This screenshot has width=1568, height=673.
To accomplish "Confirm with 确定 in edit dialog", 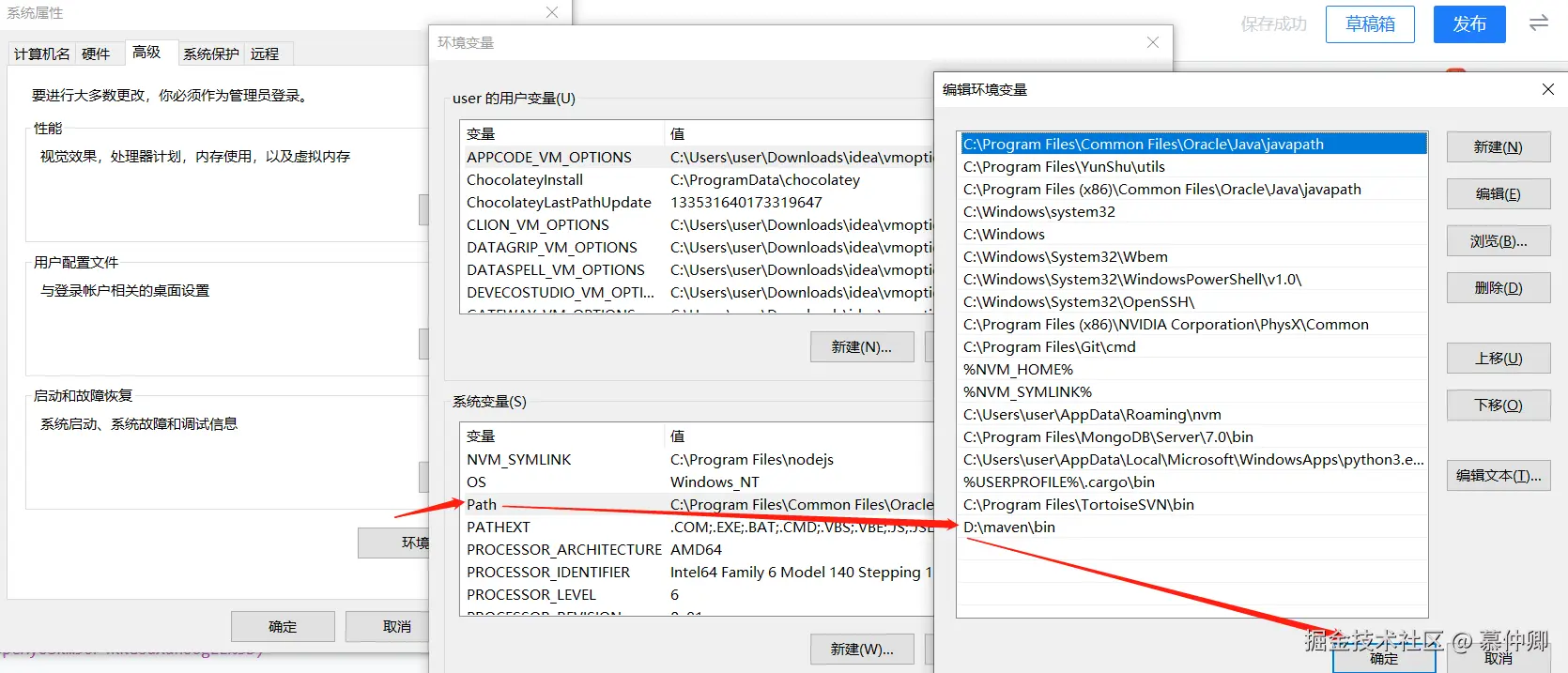I will [1384, 658].
